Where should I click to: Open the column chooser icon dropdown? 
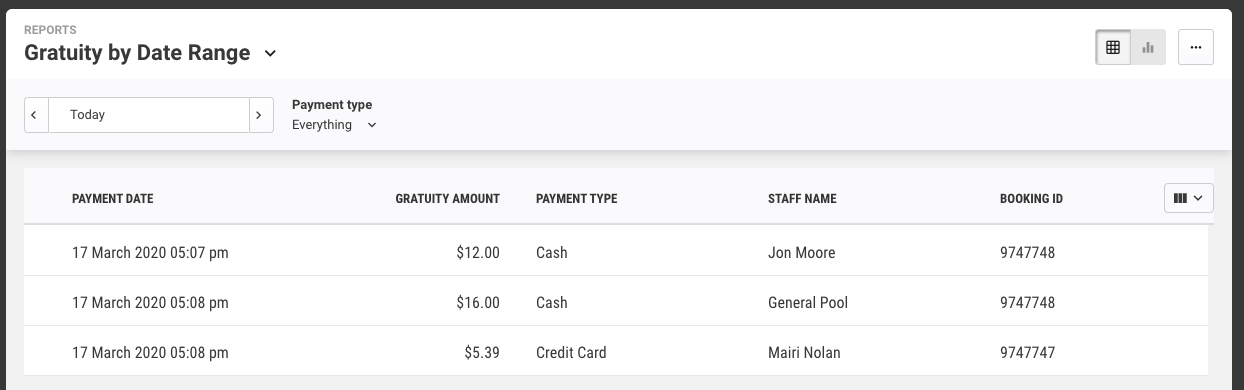[1189, 198]
